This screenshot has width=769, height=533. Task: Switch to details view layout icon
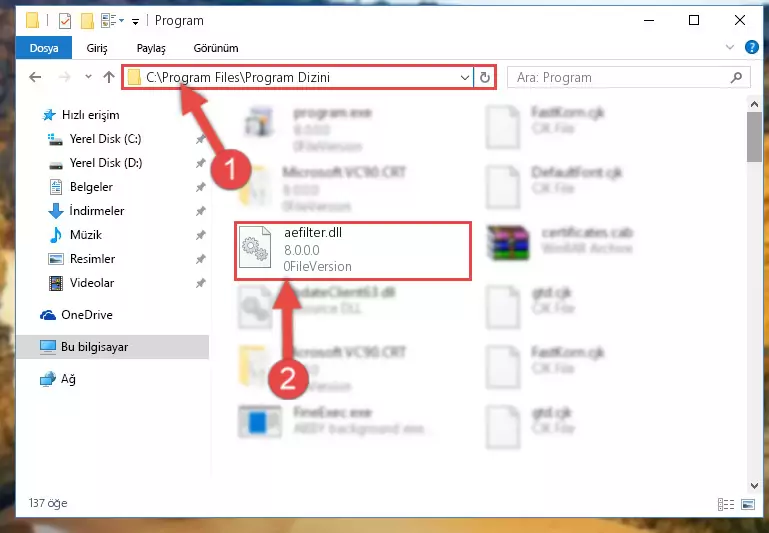click(726, 504)
